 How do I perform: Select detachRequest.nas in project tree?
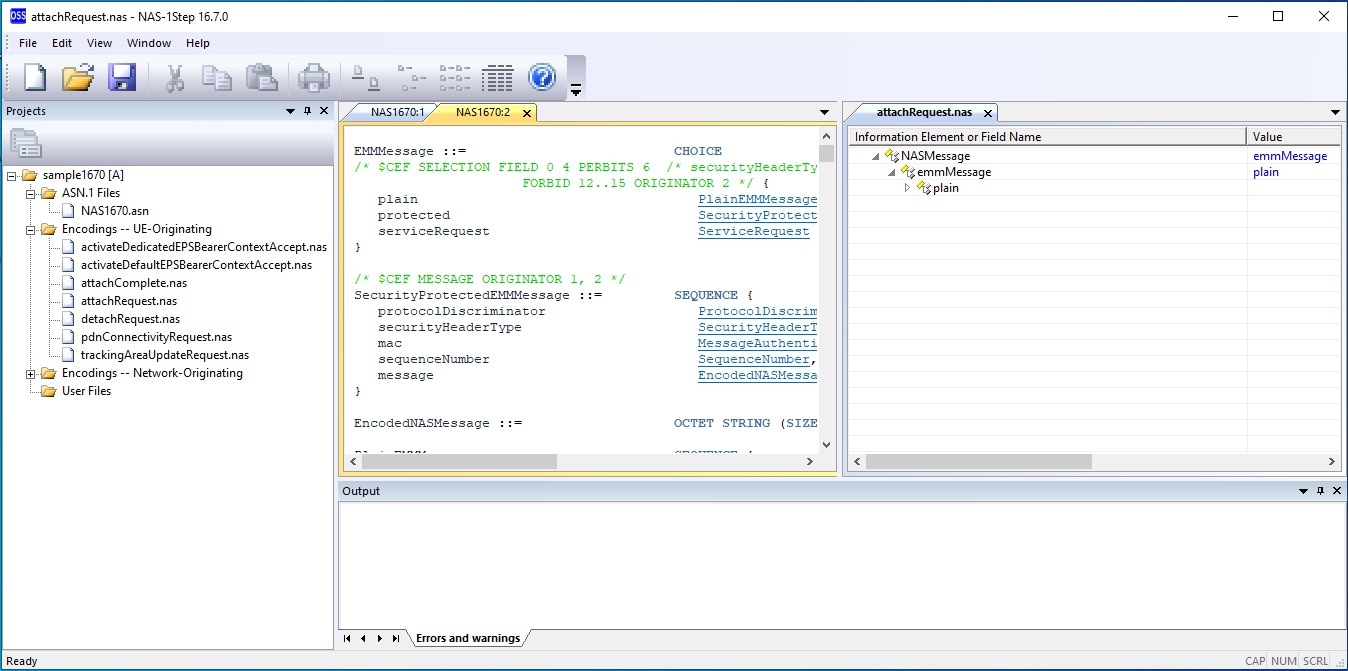pyautogui.click(x=129, y=319)
